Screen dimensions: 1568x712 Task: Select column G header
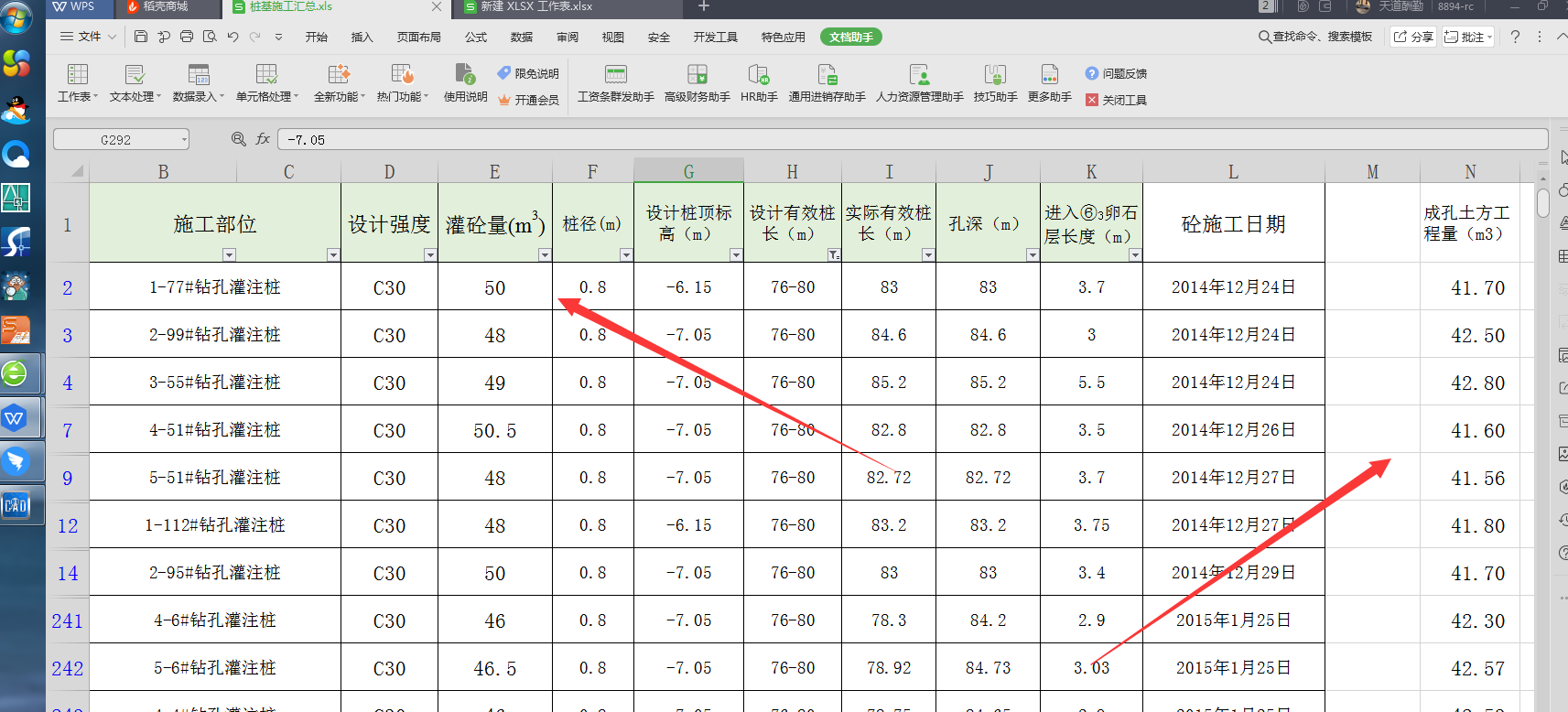click(x=688, y=171)
